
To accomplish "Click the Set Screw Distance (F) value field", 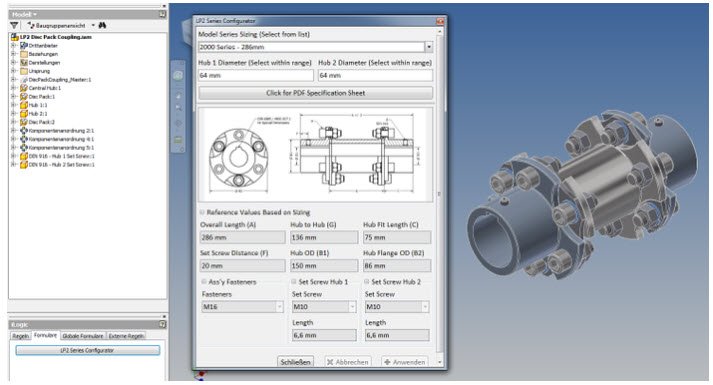I will tap(242, 265).
